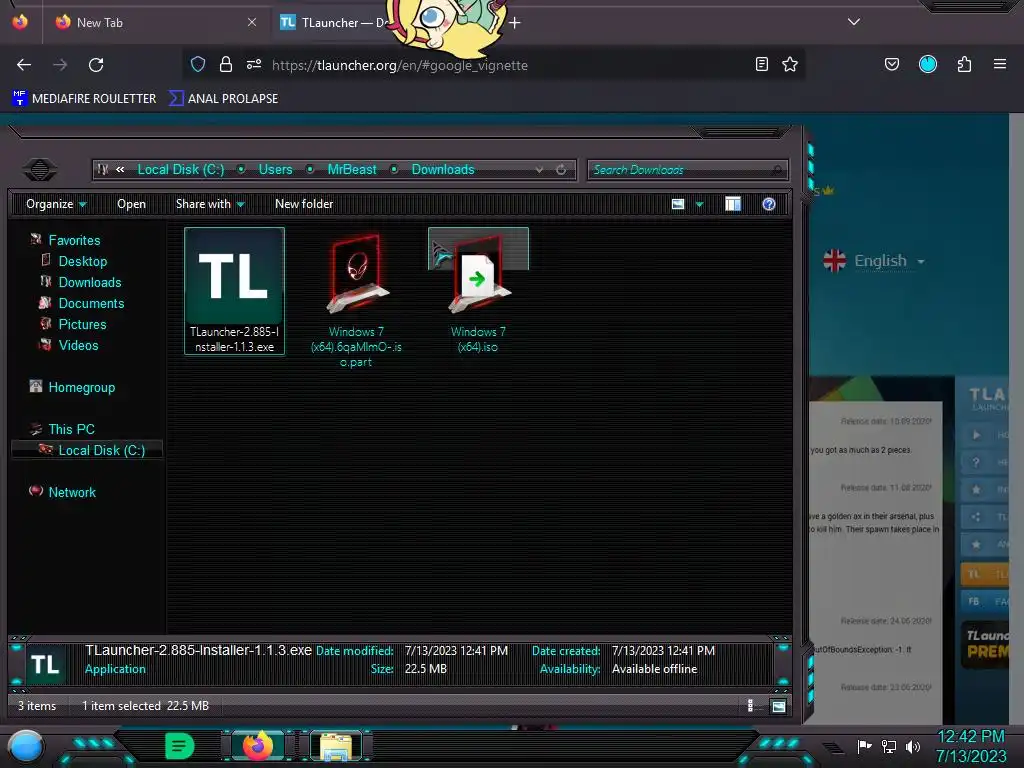The height and width of the screenshot is (768, 1024).
Task: Click the taskbar clock 12:42 PM
Action: (x=971, y=737)
